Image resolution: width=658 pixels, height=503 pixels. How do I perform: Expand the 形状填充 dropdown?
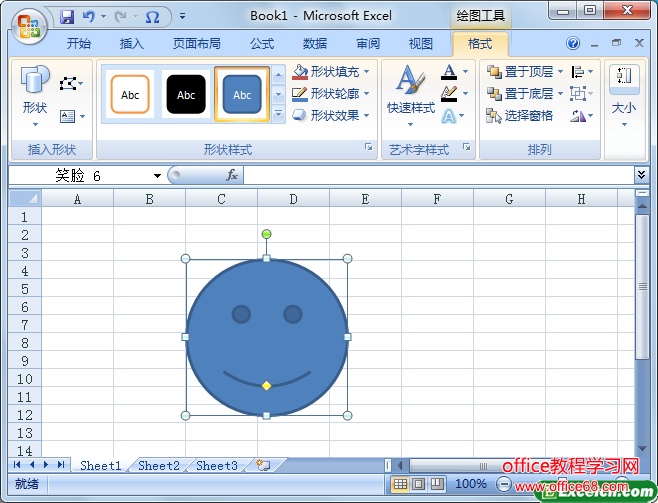pos(367,72)
